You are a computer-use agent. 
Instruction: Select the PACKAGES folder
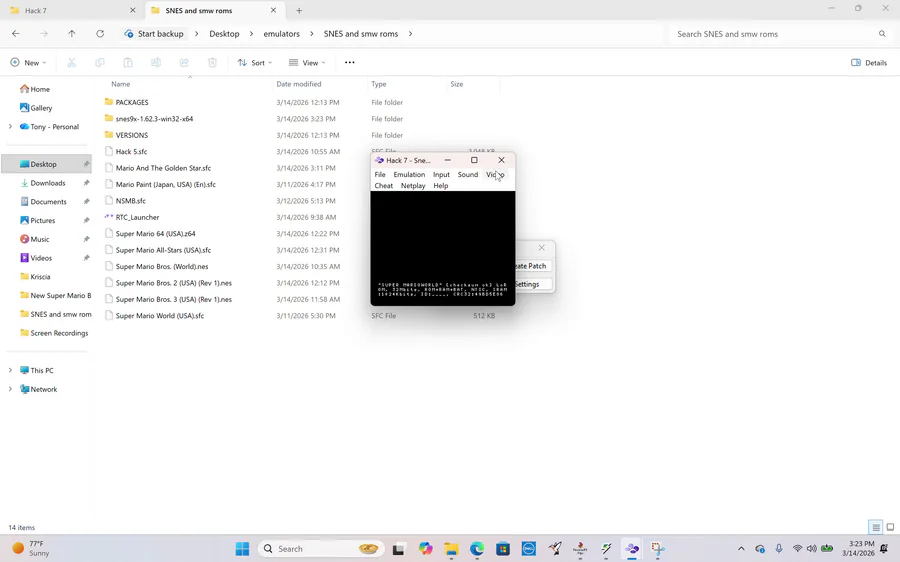pyautogui.click(x=132, y=102)
